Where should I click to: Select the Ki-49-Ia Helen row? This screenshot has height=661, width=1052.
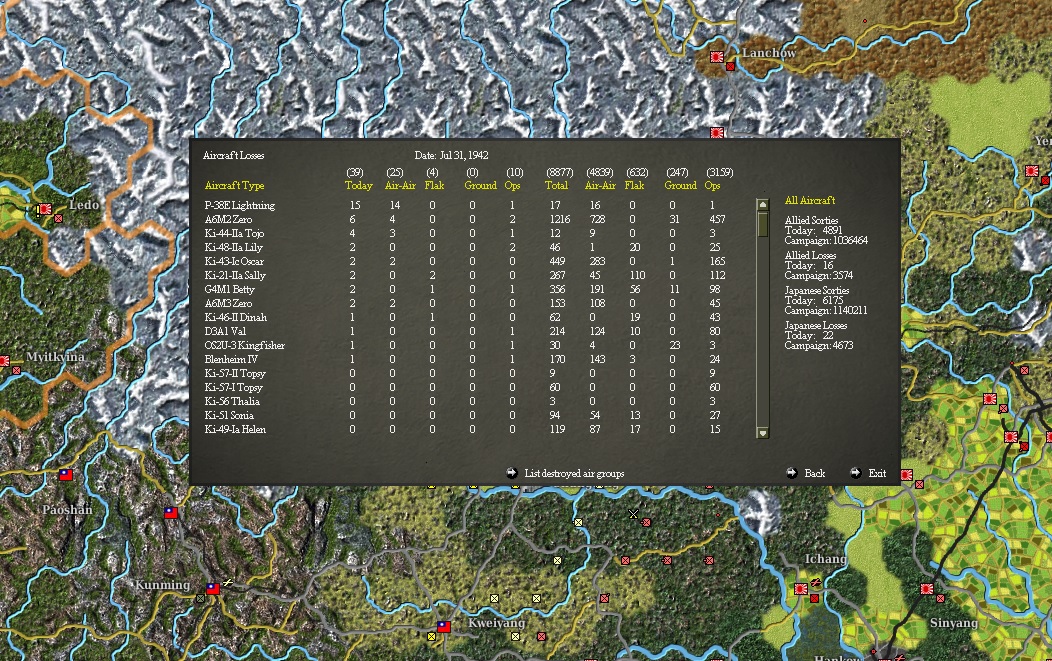[466, 429]
